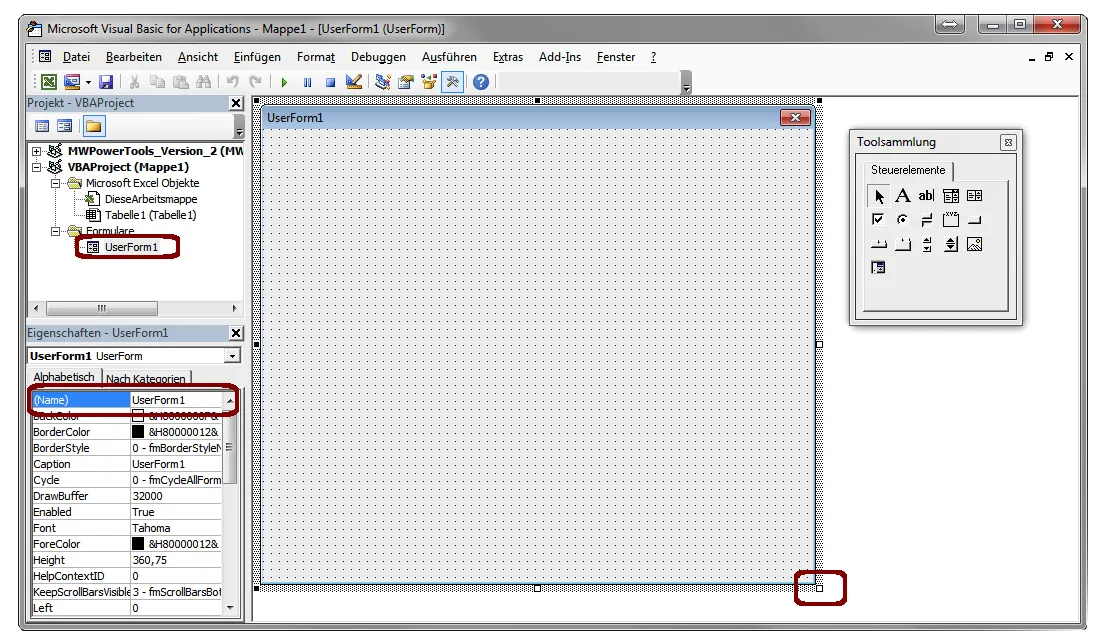Open help via the blue question mark icon

(481, 82)
